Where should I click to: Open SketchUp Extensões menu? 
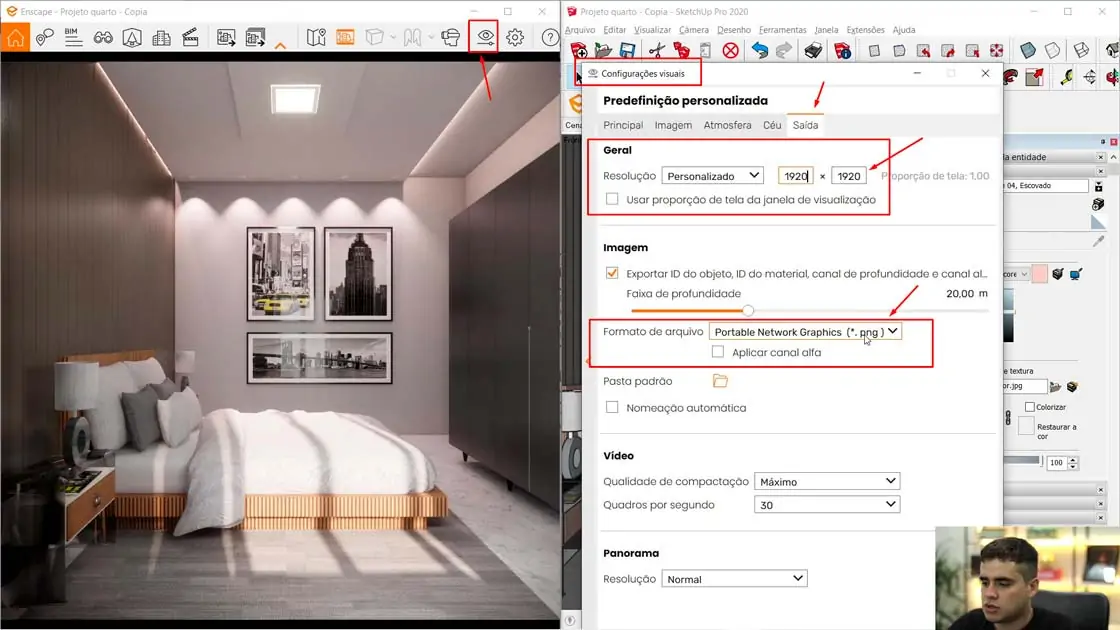pos(865,30)
